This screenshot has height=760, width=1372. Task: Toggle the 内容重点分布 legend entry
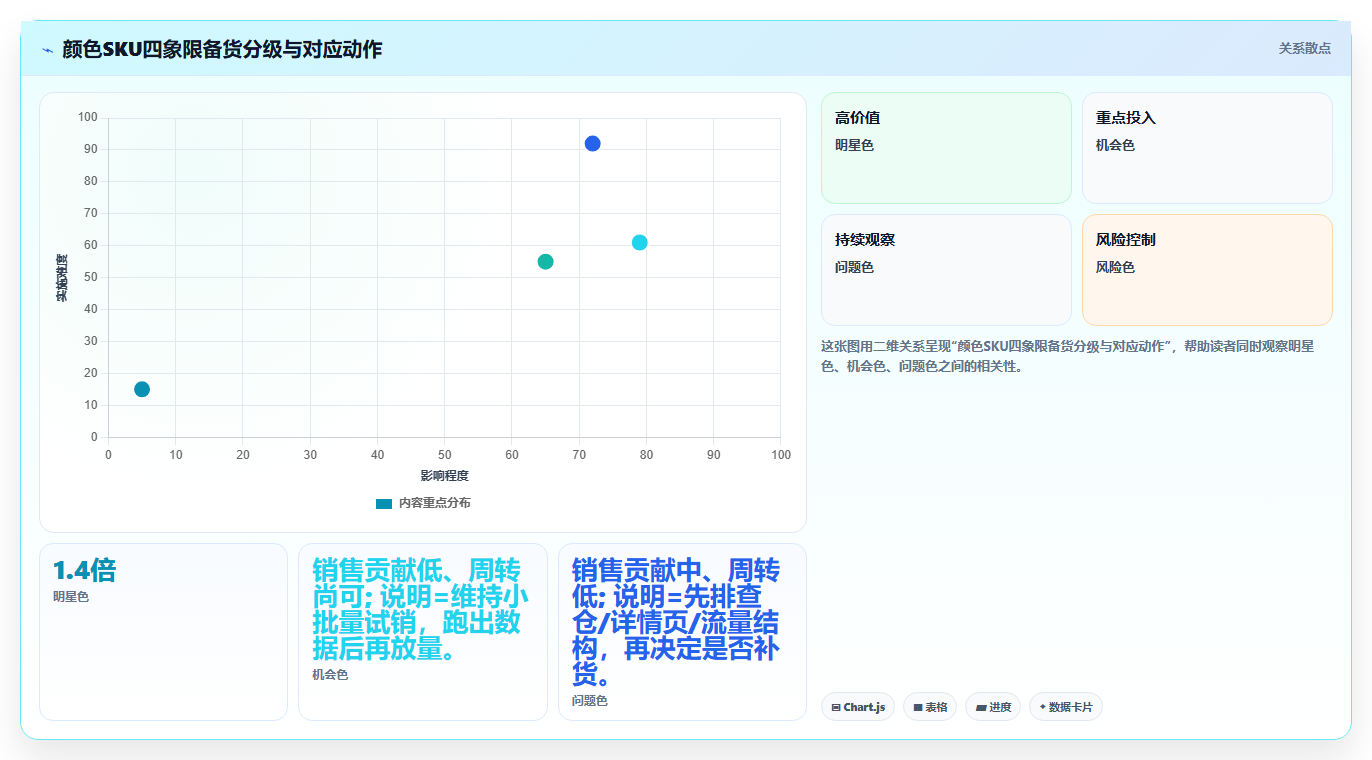coord(423,503)
